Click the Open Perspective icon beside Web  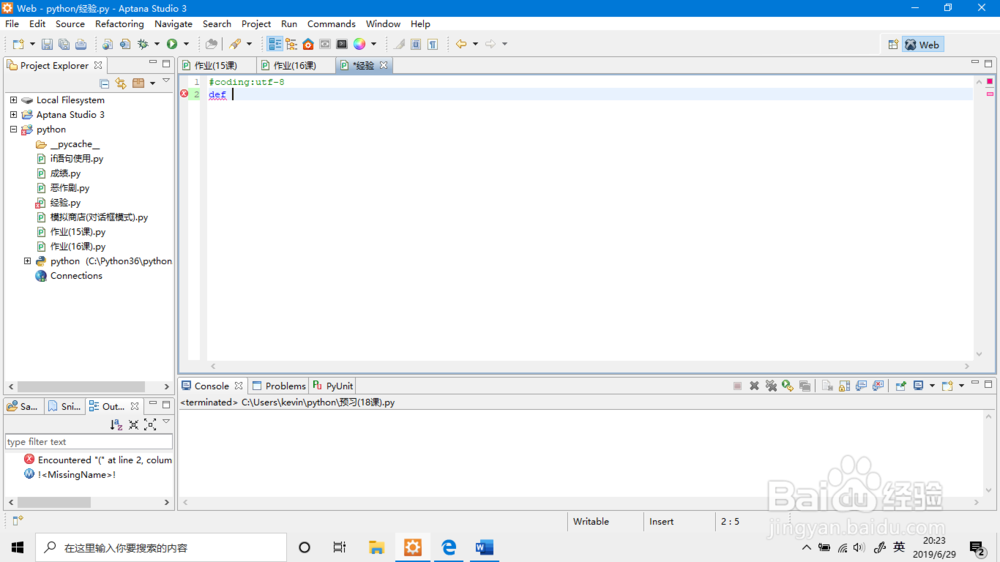pos(893,45)
